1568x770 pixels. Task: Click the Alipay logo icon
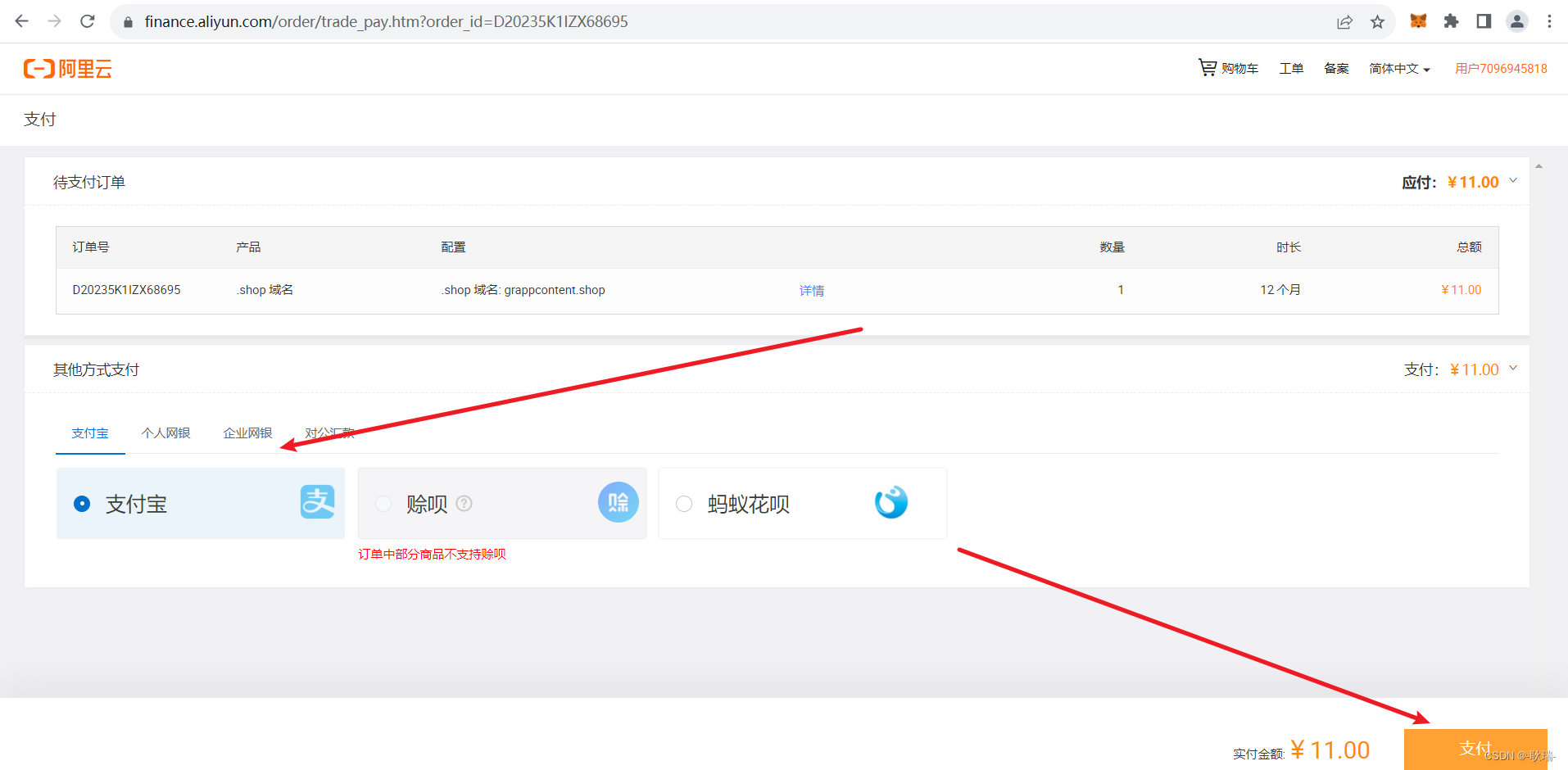[317, 502]
